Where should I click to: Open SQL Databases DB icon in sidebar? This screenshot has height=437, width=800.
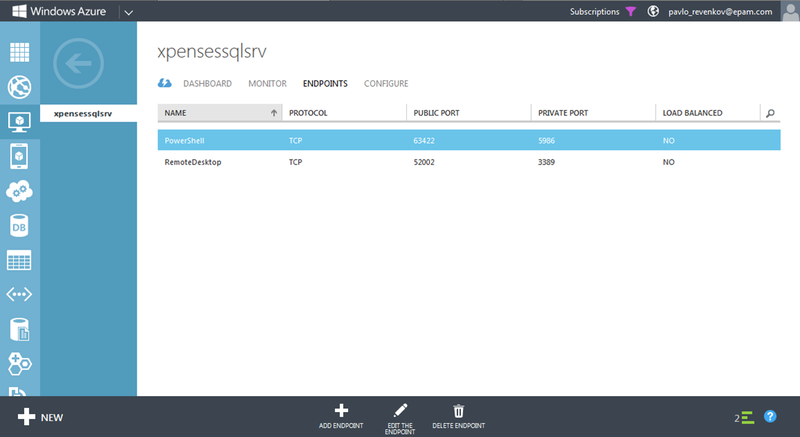pyautogui.click(x=19, y=226)
